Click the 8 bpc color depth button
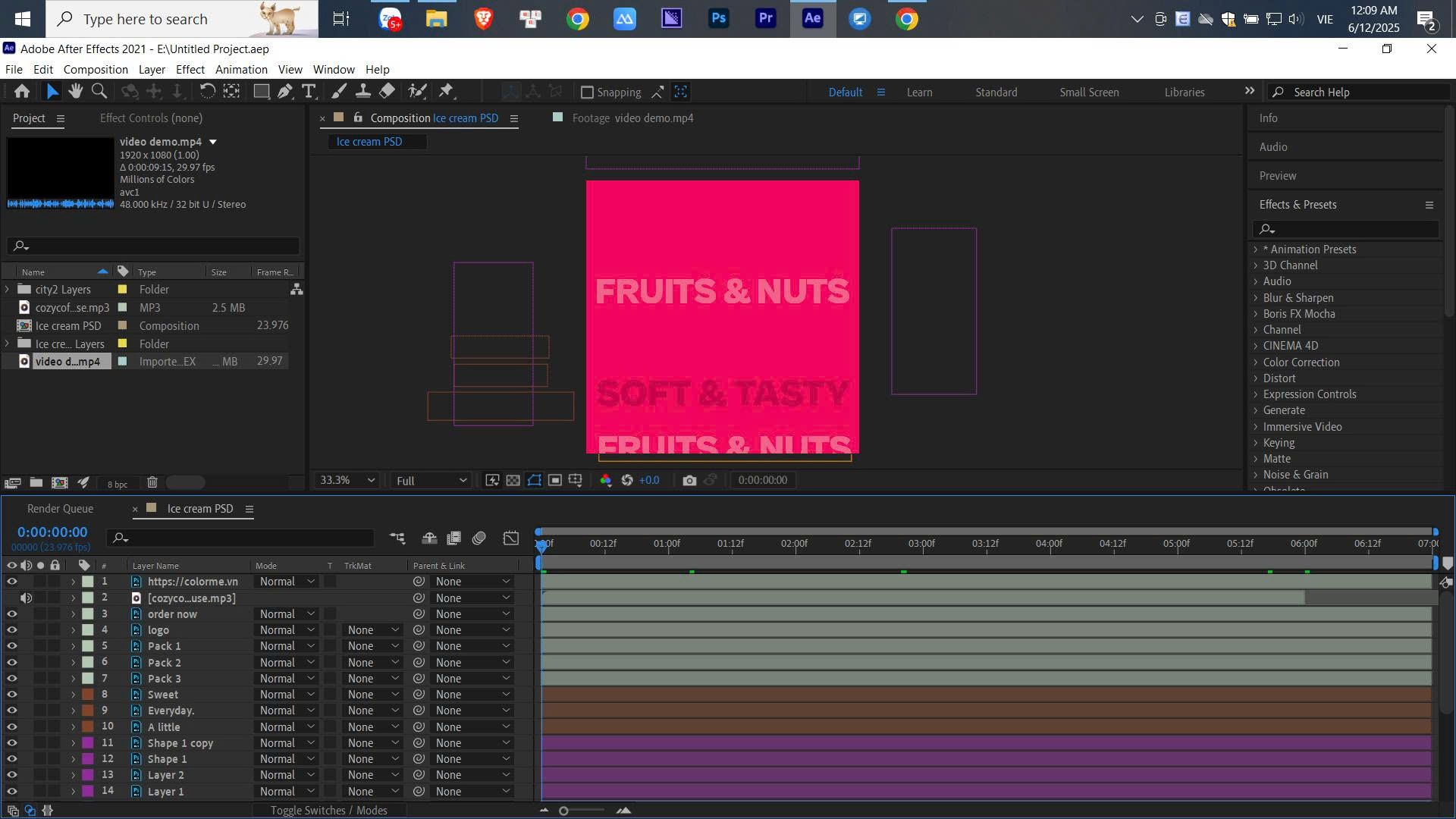The image size is (1456, 819). (118, 484)
